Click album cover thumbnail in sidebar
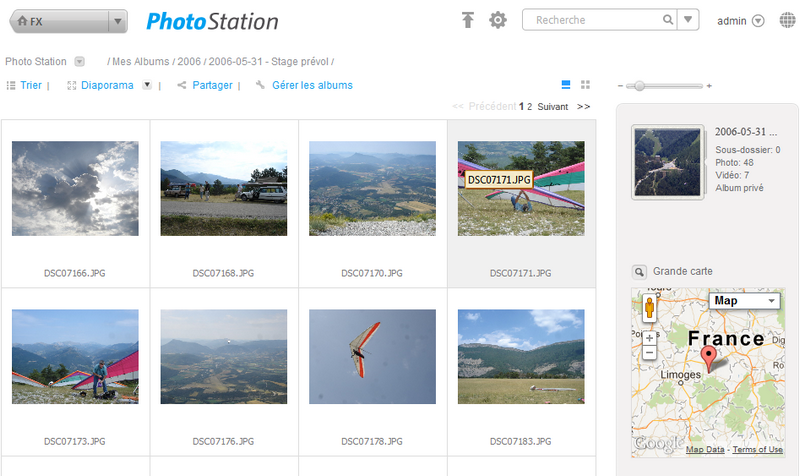The height and width of the screenshot is (476, 800). pos(668,162)
